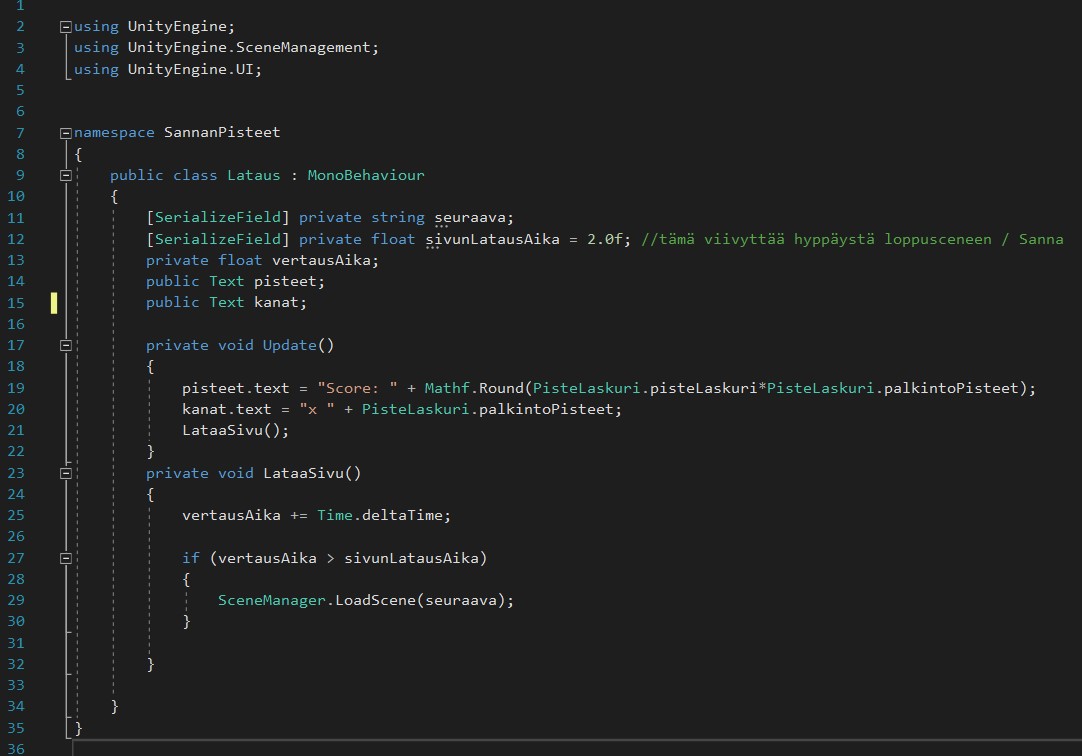The image size is (1082, 756).
Task: Collapse the using directives block
Action: point(66,27)
